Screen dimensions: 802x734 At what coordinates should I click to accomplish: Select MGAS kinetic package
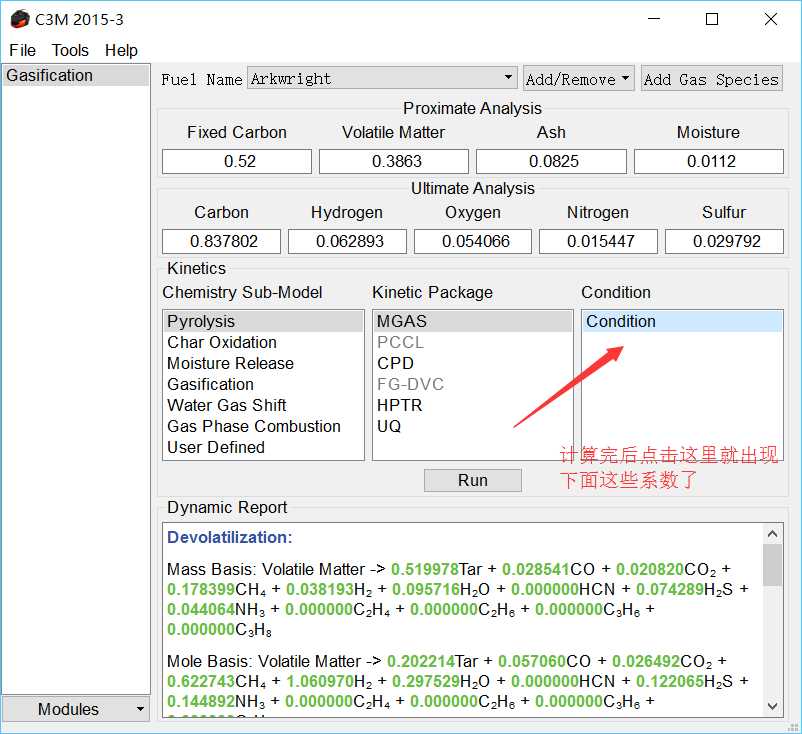[473, 321]
